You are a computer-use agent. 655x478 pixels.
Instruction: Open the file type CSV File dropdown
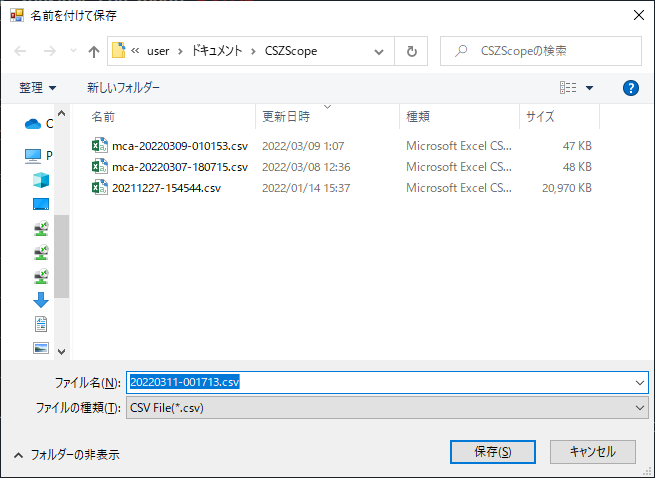pos(640,408)
